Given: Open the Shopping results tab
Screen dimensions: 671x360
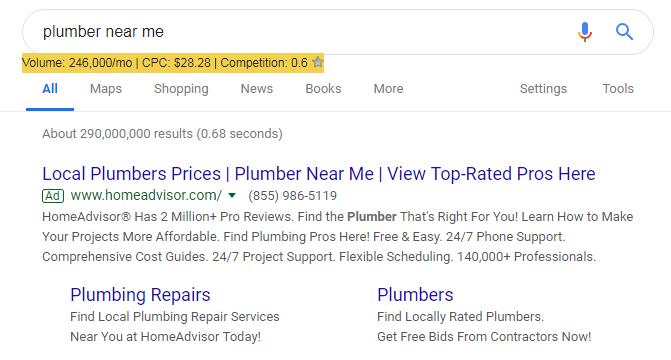Looking at the screenshot, I should (x=181, y=89).
